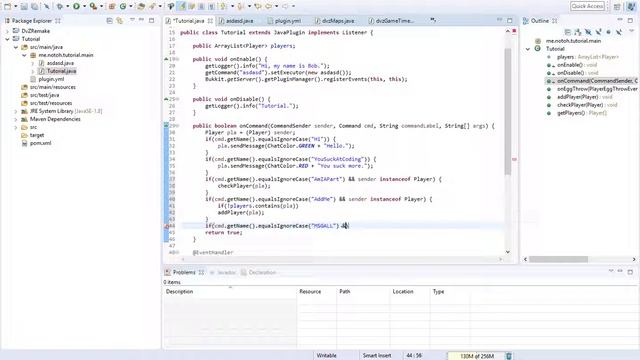Open pom.xml in Package Explorer
The image size is (640, 360).
tap(40, 143)
